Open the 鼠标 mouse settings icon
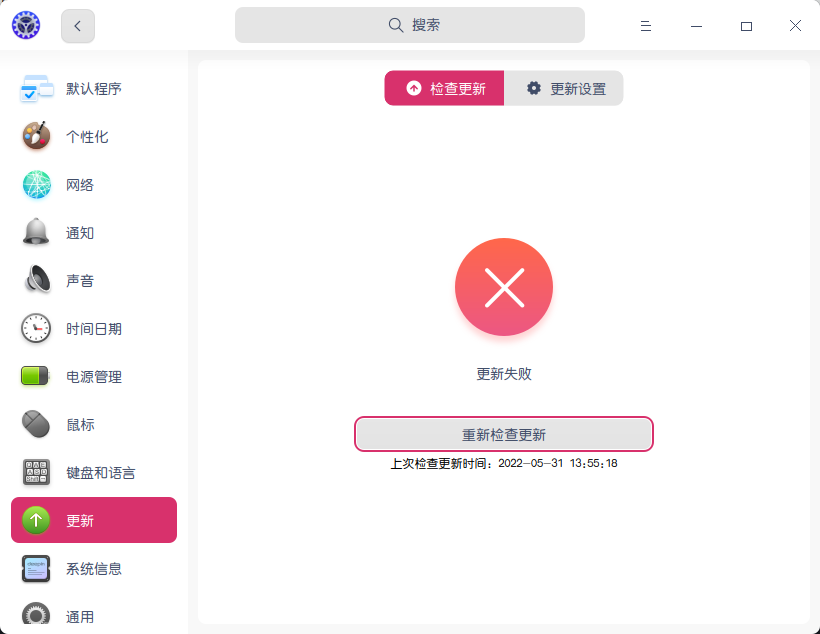820x634 pixels. pos(36,424)
